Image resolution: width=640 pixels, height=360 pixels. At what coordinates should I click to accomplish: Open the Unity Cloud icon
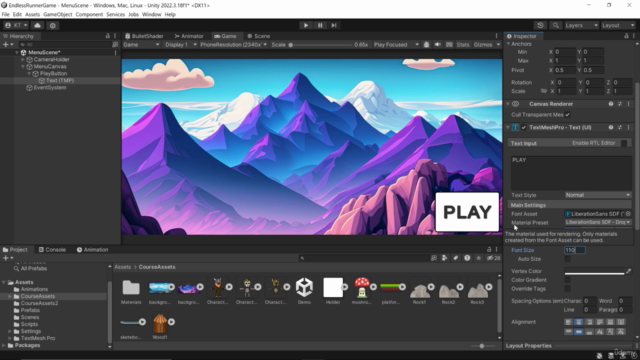click(x=38, y=25)
